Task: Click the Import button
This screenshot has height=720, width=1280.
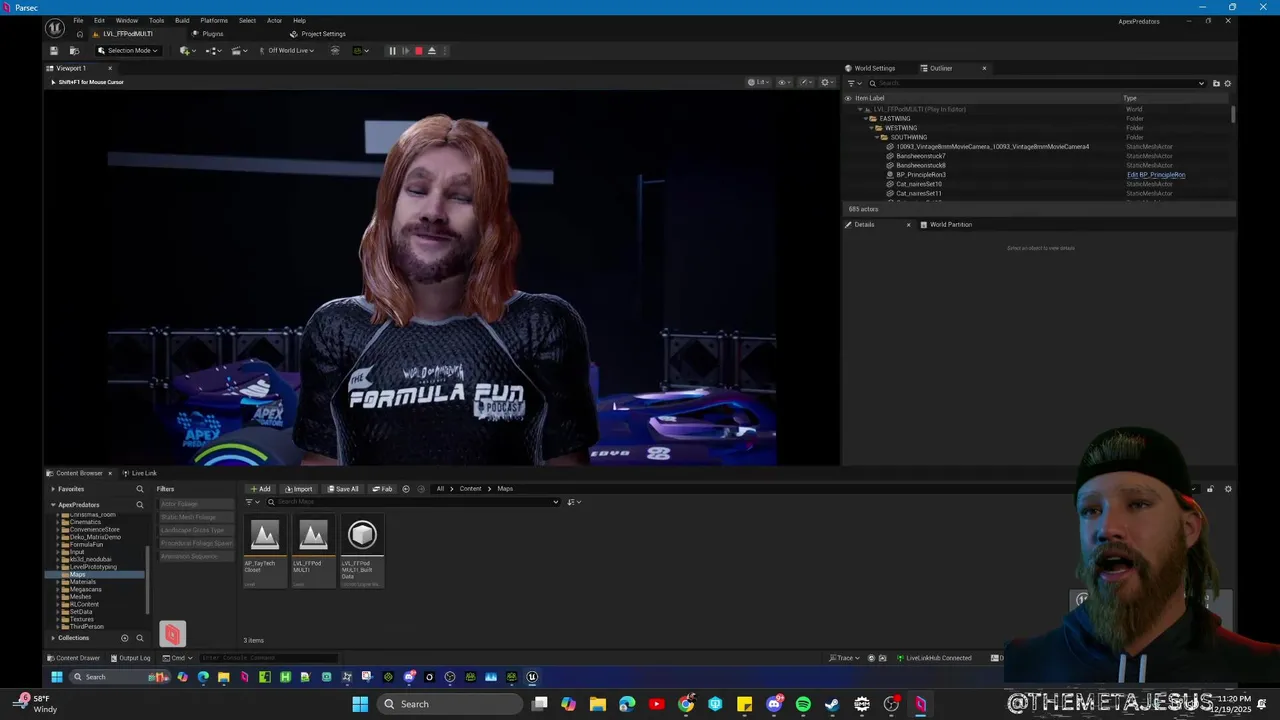Action: [298, 489]
